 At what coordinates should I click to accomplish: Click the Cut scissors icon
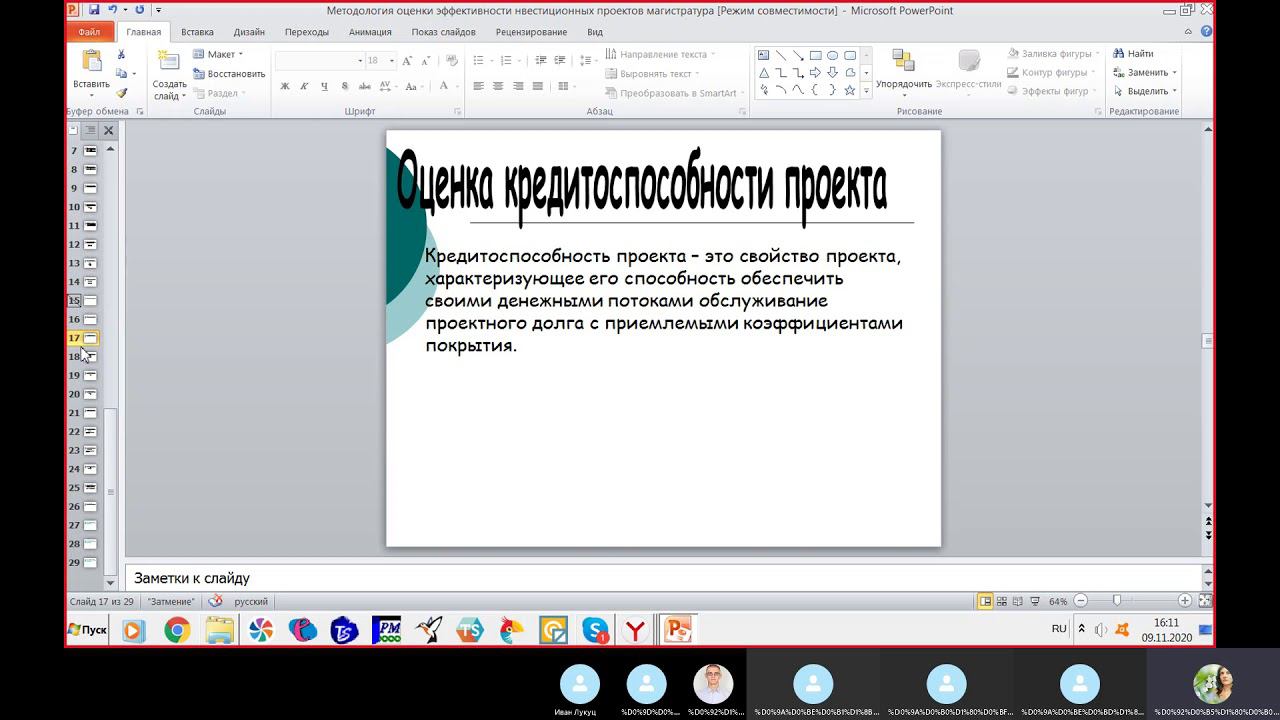click(121, 55)
